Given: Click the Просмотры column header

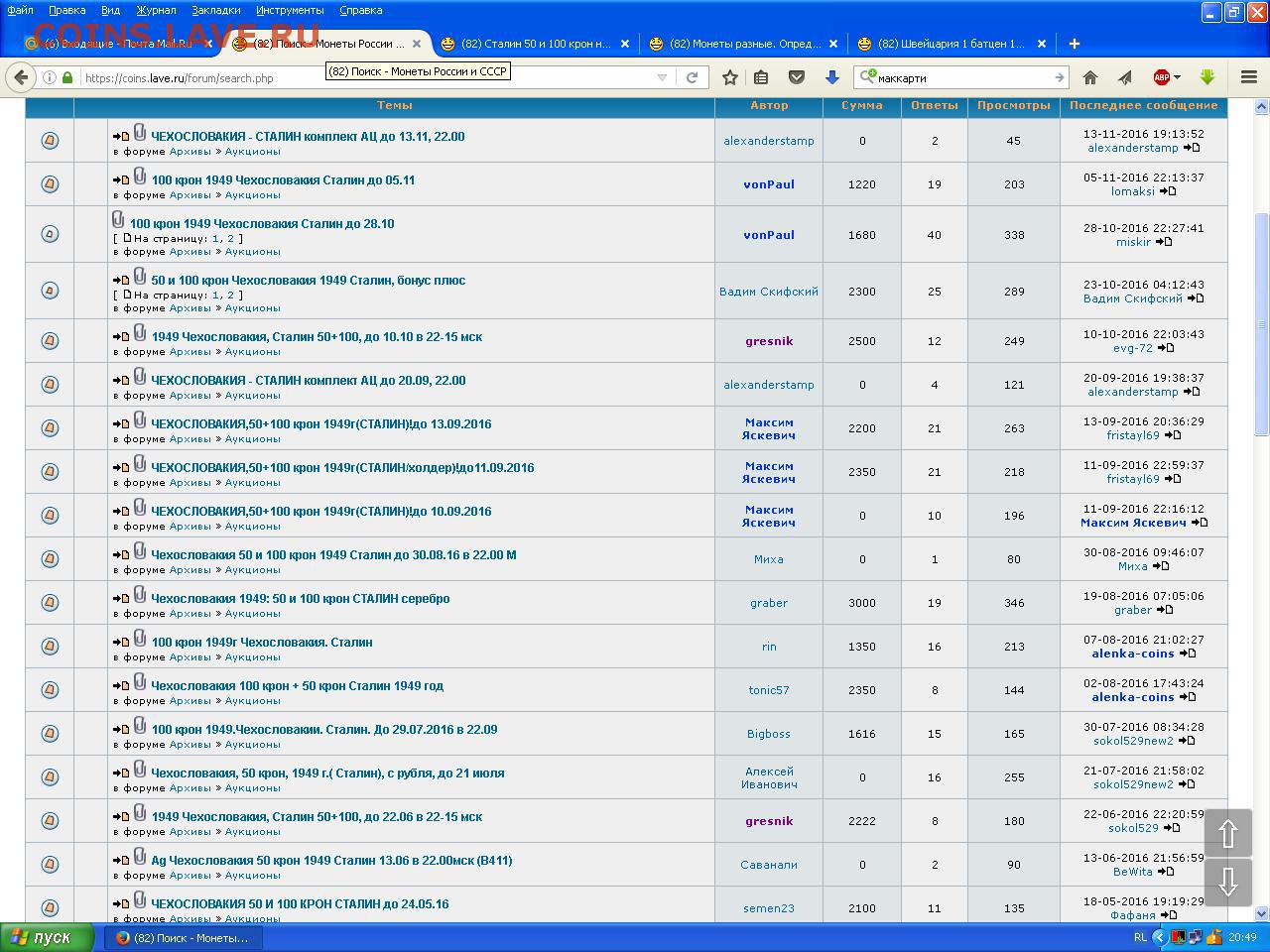Looking at the screenshot, I should click(1013, 105).
